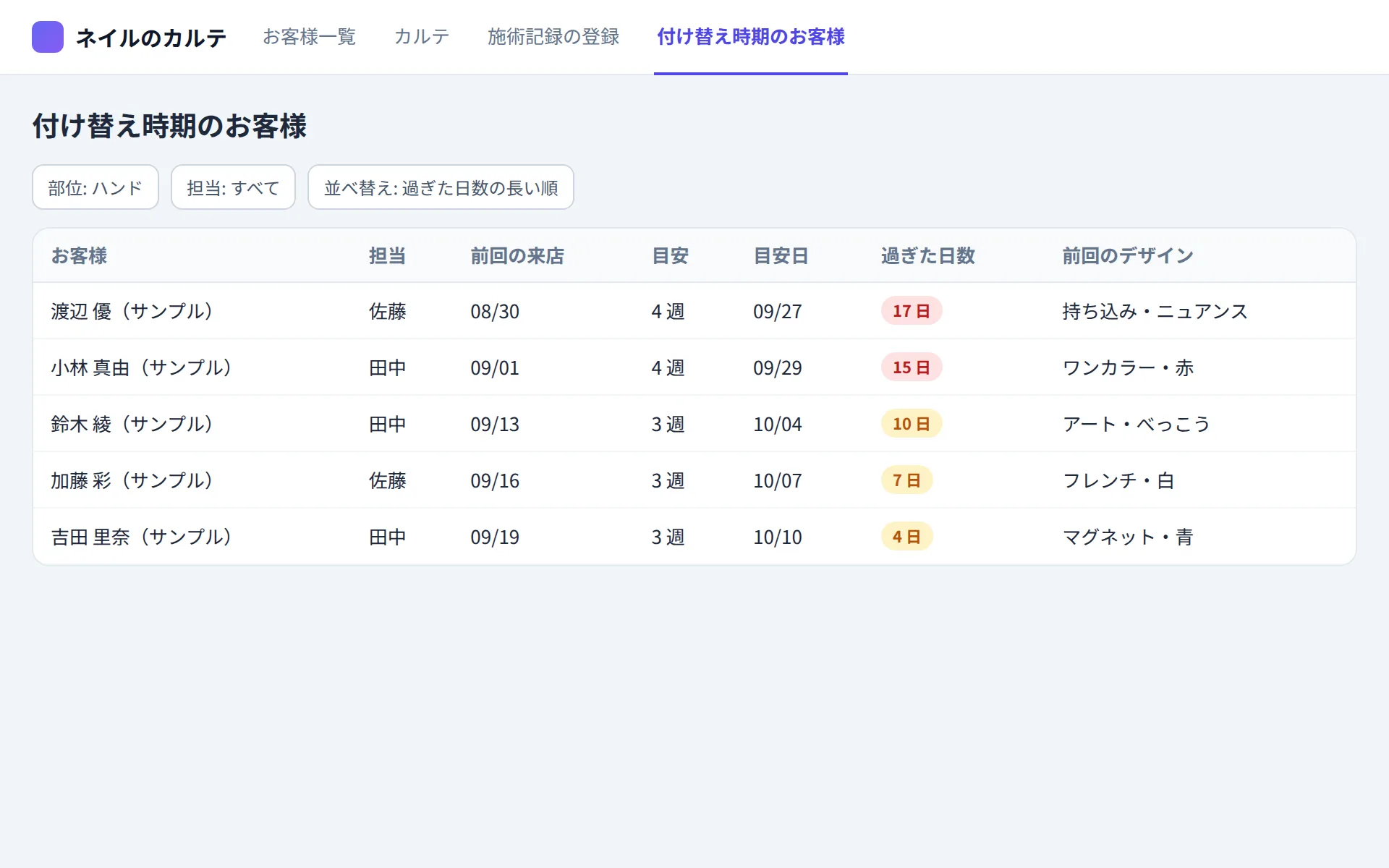Viewport: 1389px width, 868px height.
Task: Click the 付け替え時期のお客様 page heading
Action: point(169,126)
